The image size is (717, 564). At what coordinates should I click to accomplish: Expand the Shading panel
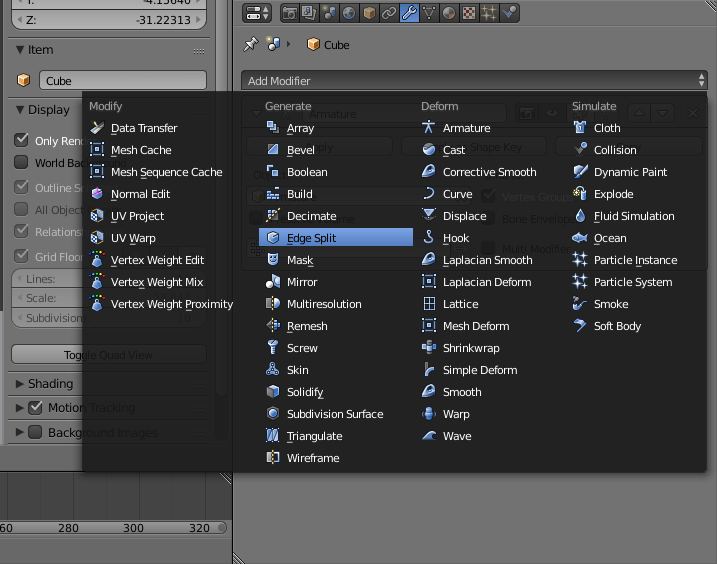tap(50, 384)
